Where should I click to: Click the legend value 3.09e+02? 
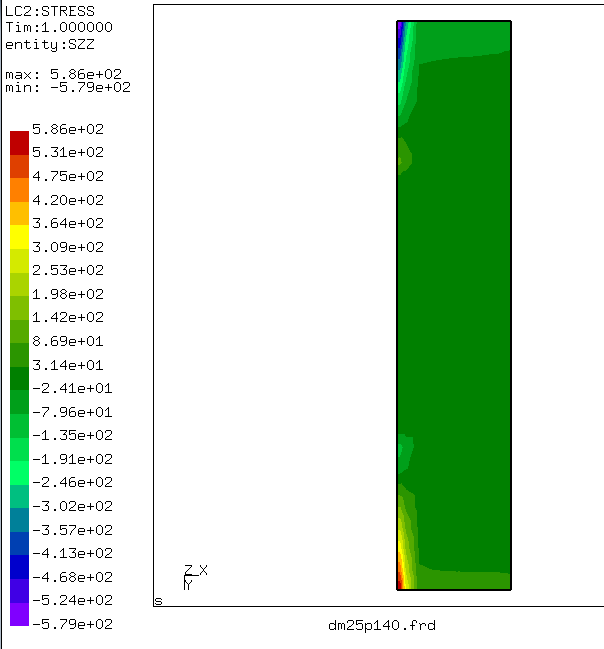click(x=68, y=248)
